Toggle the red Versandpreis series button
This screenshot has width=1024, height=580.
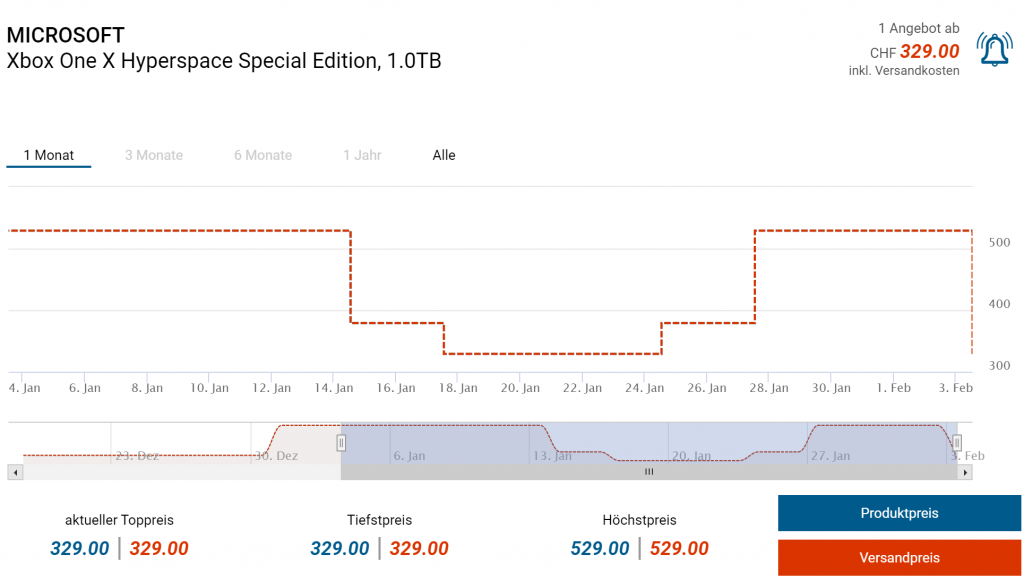pyautogui.click(x=899, y=557)
